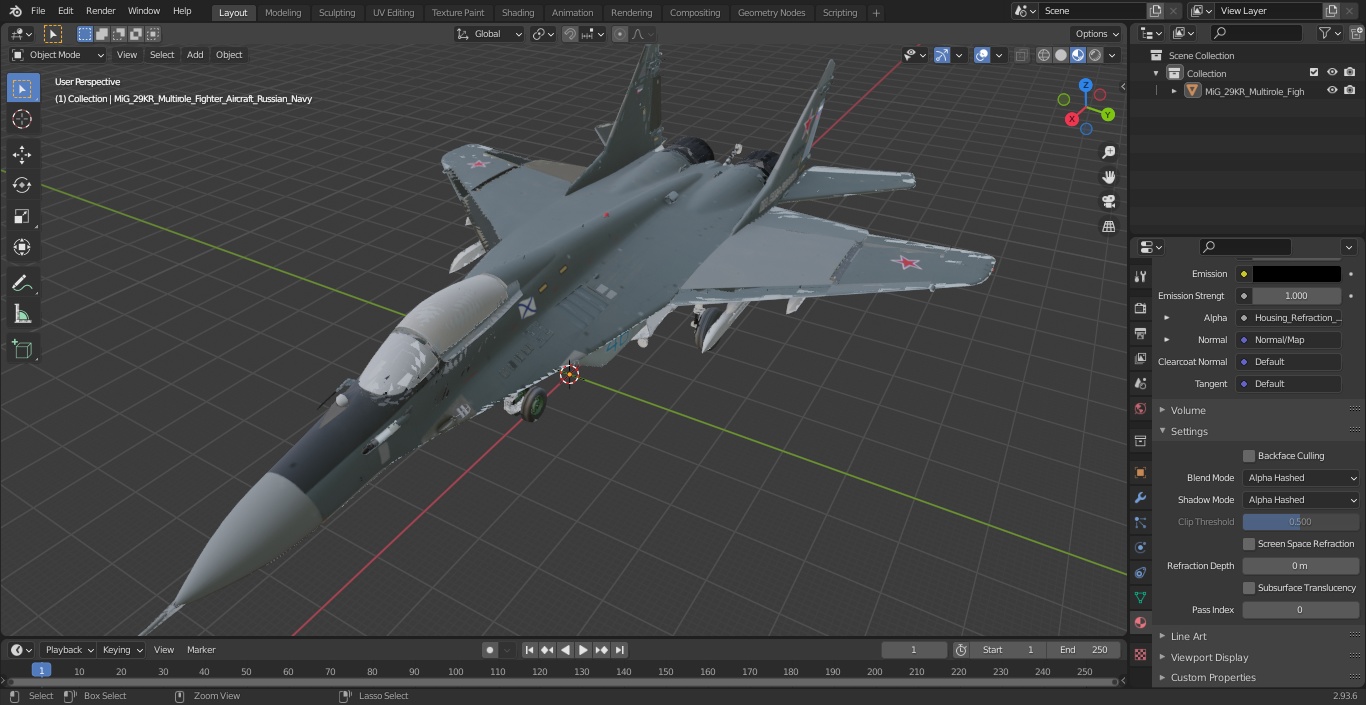This screenshot has height=705, width=1366.
Task: Select the Scale tool
Action: tap(22, 216)
